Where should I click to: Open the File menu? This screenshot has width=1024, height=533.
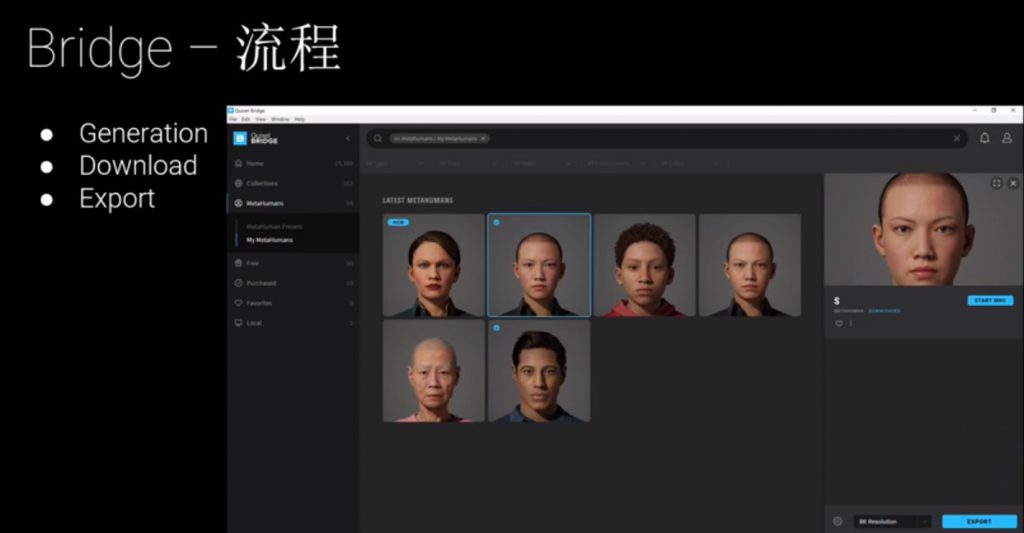point(232,120)
